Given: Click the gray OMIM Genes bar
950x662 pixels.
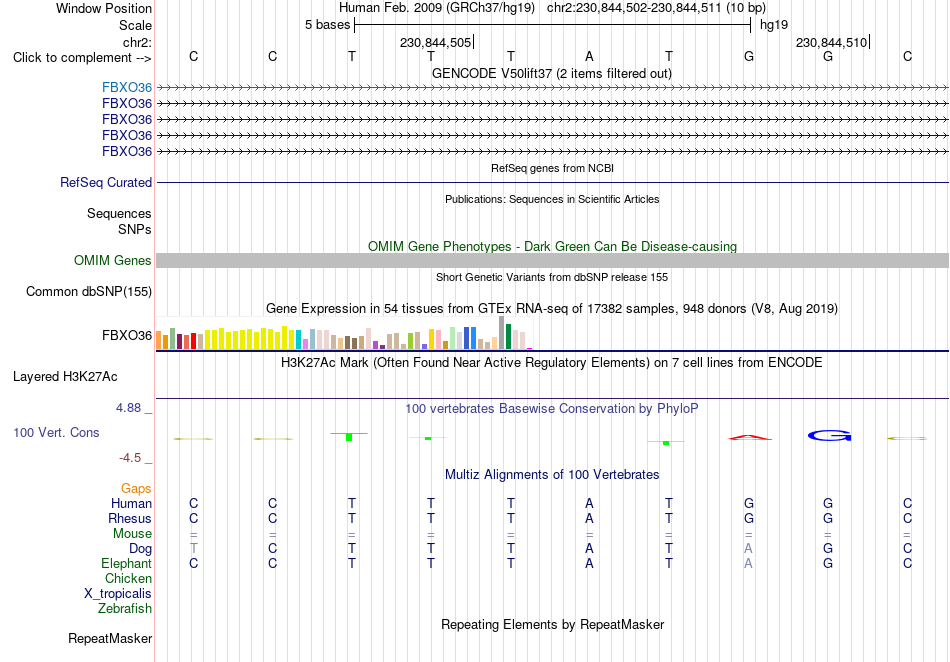Looking at the screenshot, I should point(552,260).
